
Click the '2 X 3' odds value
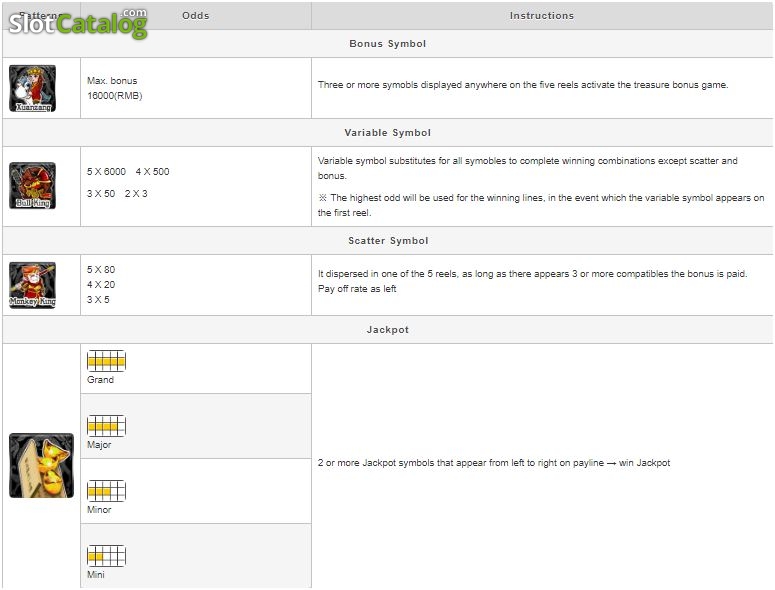point(136,193)
